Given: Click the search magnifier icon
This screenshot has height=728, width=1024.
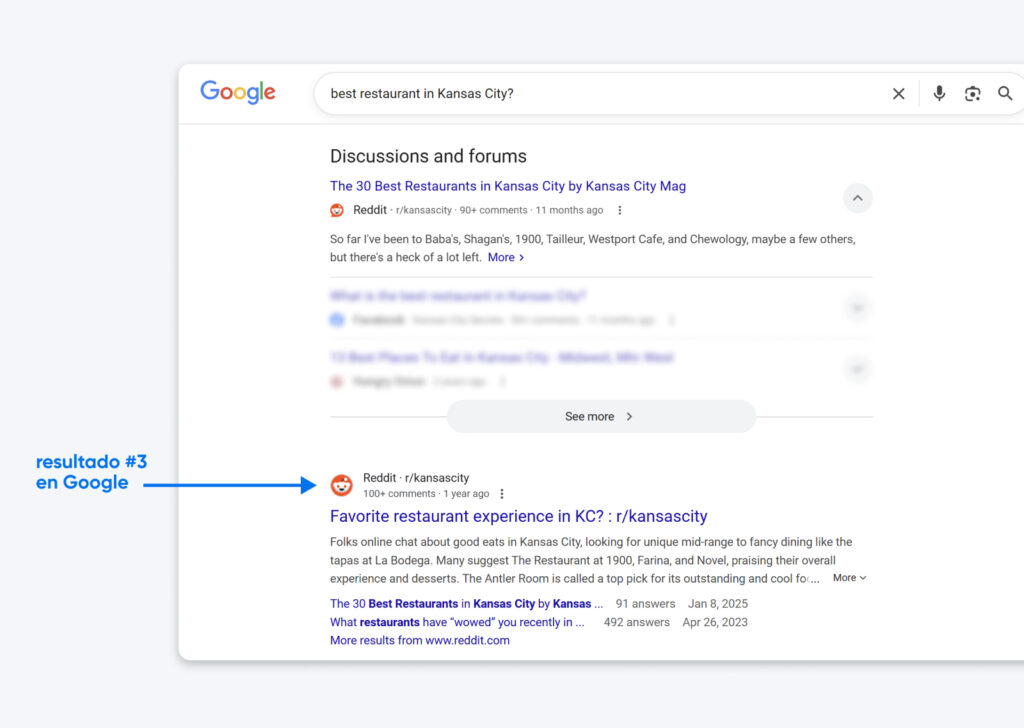Looking at the screenshot, I should tap(1006, 93).
